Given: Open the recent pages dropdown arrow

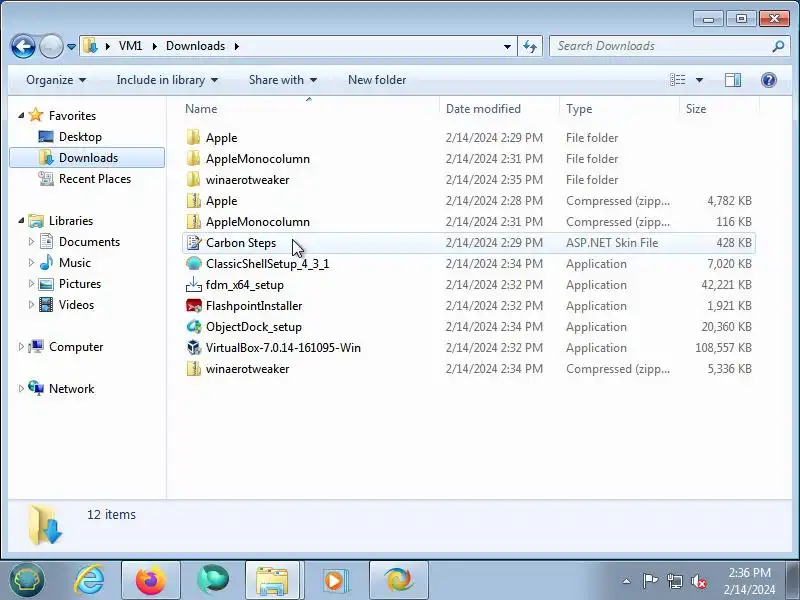Looking at the screenshot, I should coord(71,46).
